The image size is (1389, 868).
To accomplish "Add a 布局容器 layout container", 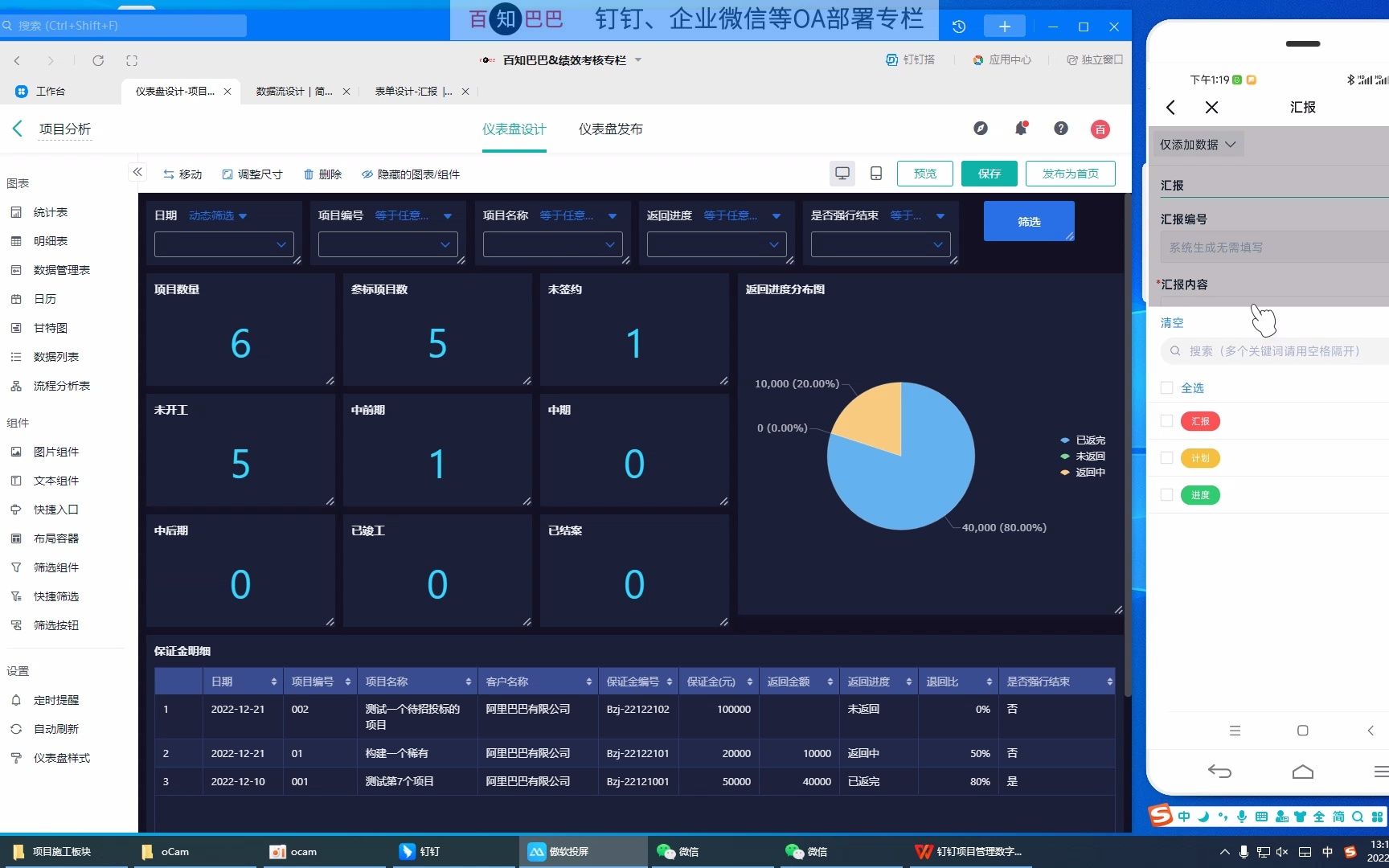I will pos(56,538).
